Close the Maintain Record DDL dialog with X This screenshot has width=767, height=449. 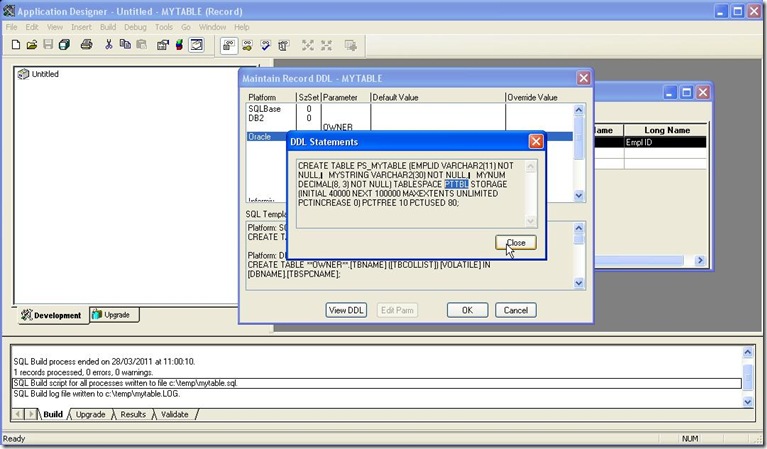[x=583, y=78]
